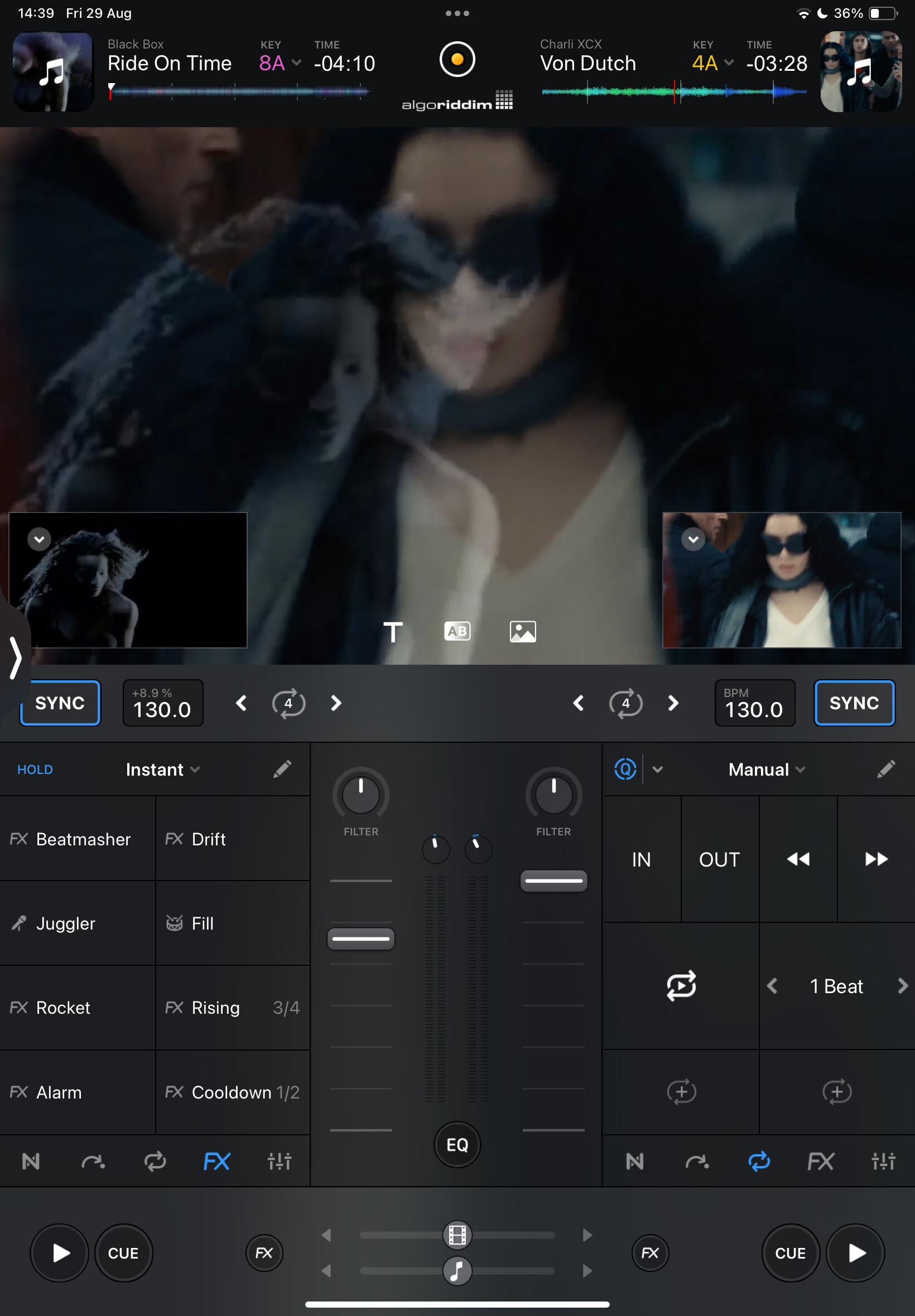Tap the right channel volume fader handle
Image resolution: width=915 pixels, height=1316 pixels.
point(553,880)
